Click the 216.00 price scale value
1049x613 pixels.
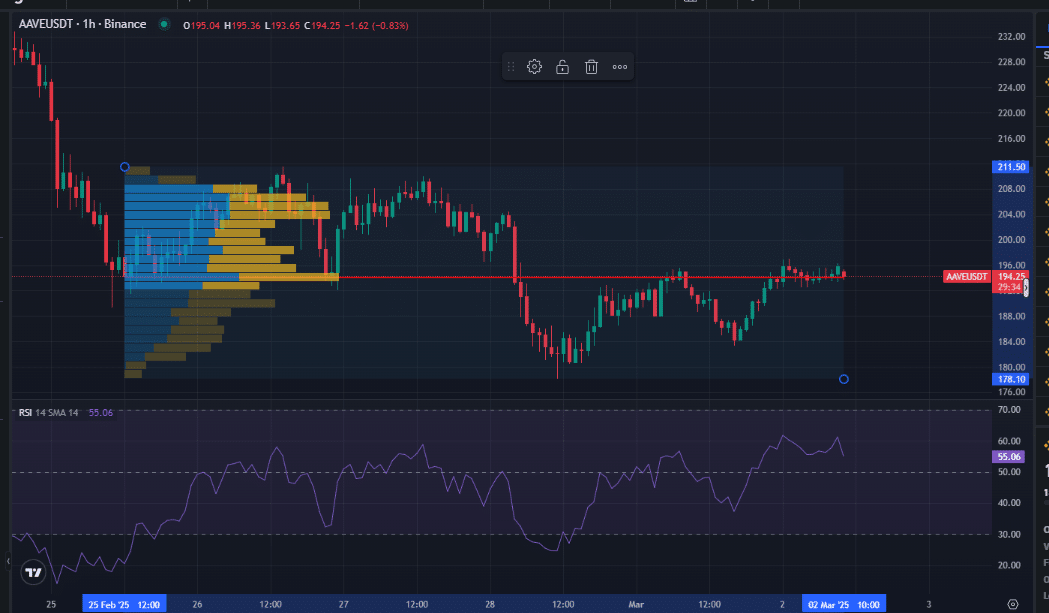point(1011,139)
